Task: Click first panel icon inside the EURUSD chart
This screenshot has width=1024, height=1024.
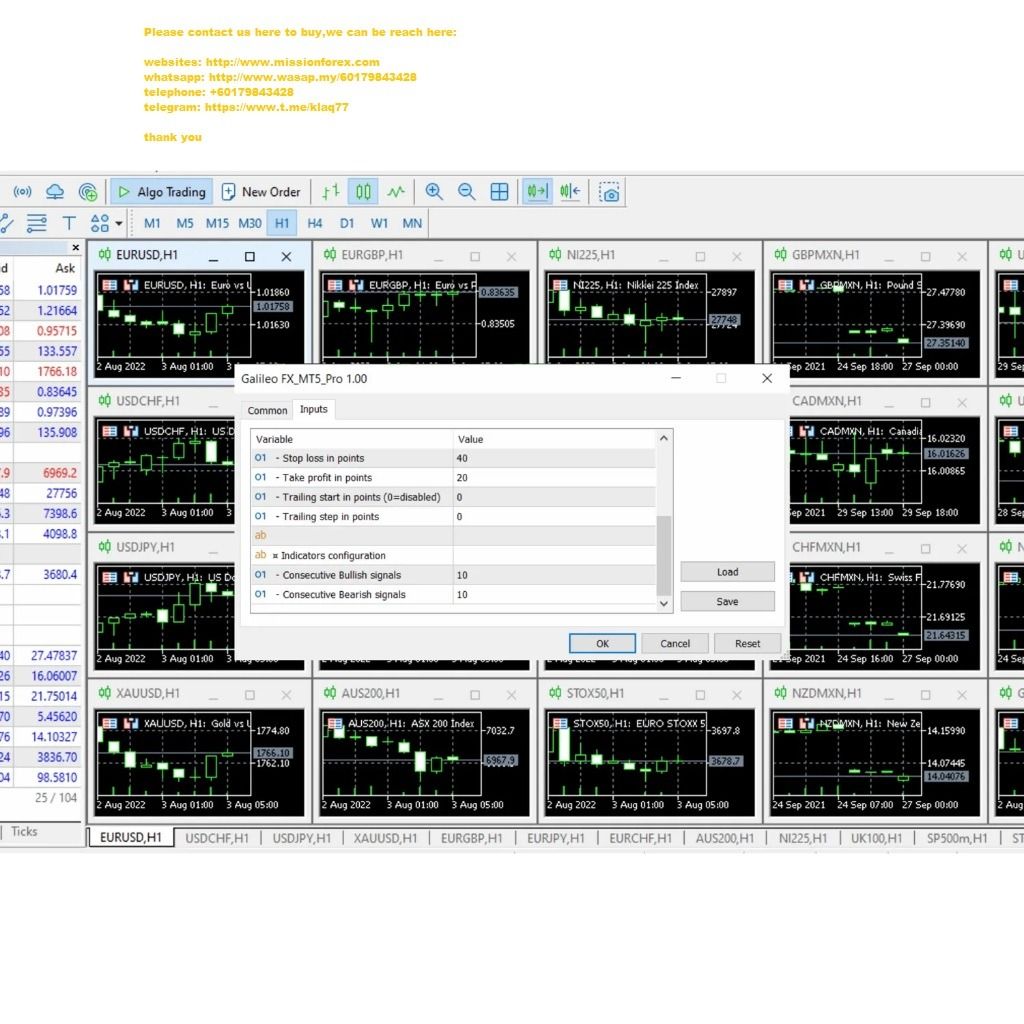Action: (x=109, y=285)
